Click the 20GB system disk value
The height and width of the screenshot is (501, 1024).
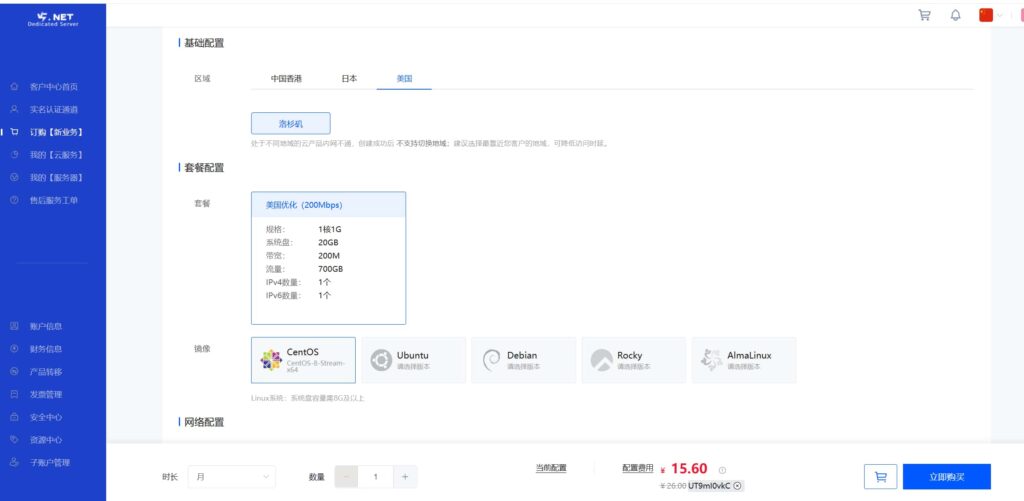point(328,242)
